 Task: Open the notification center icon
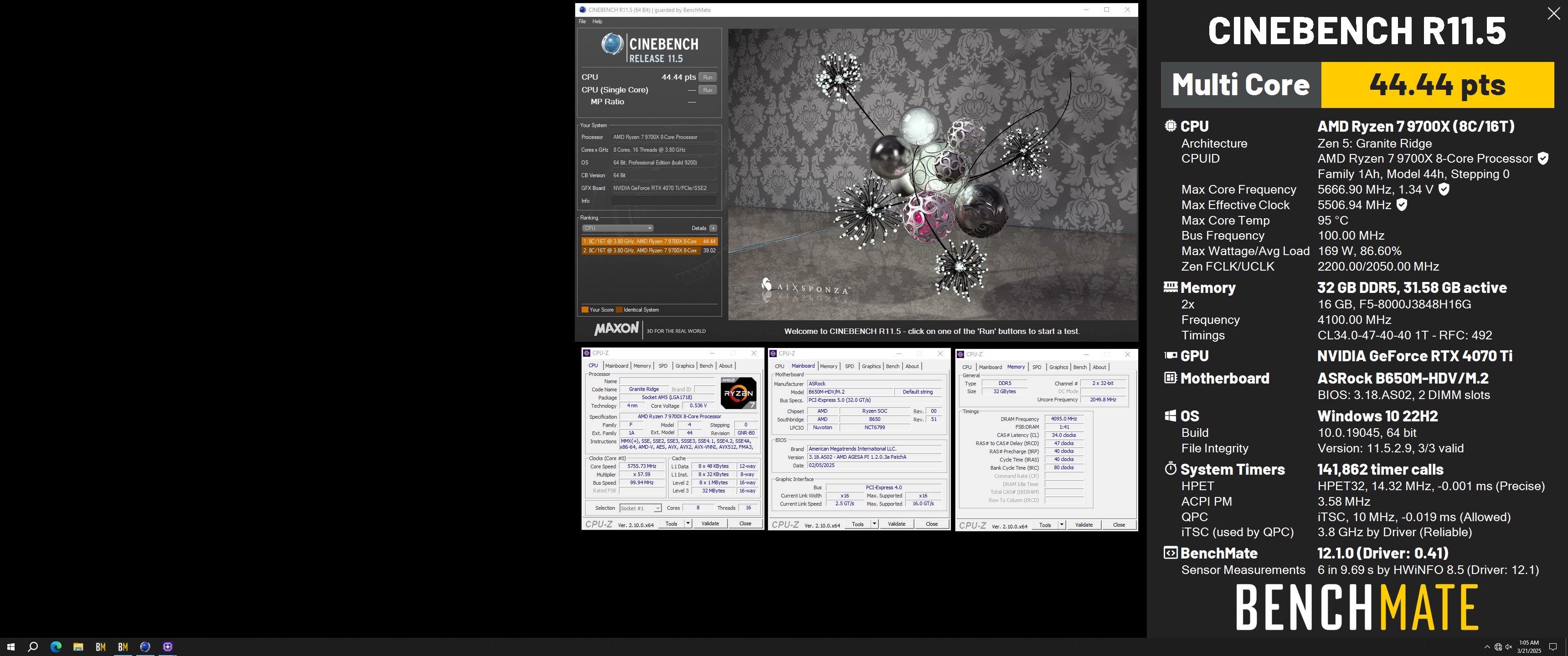[1553, 647]
